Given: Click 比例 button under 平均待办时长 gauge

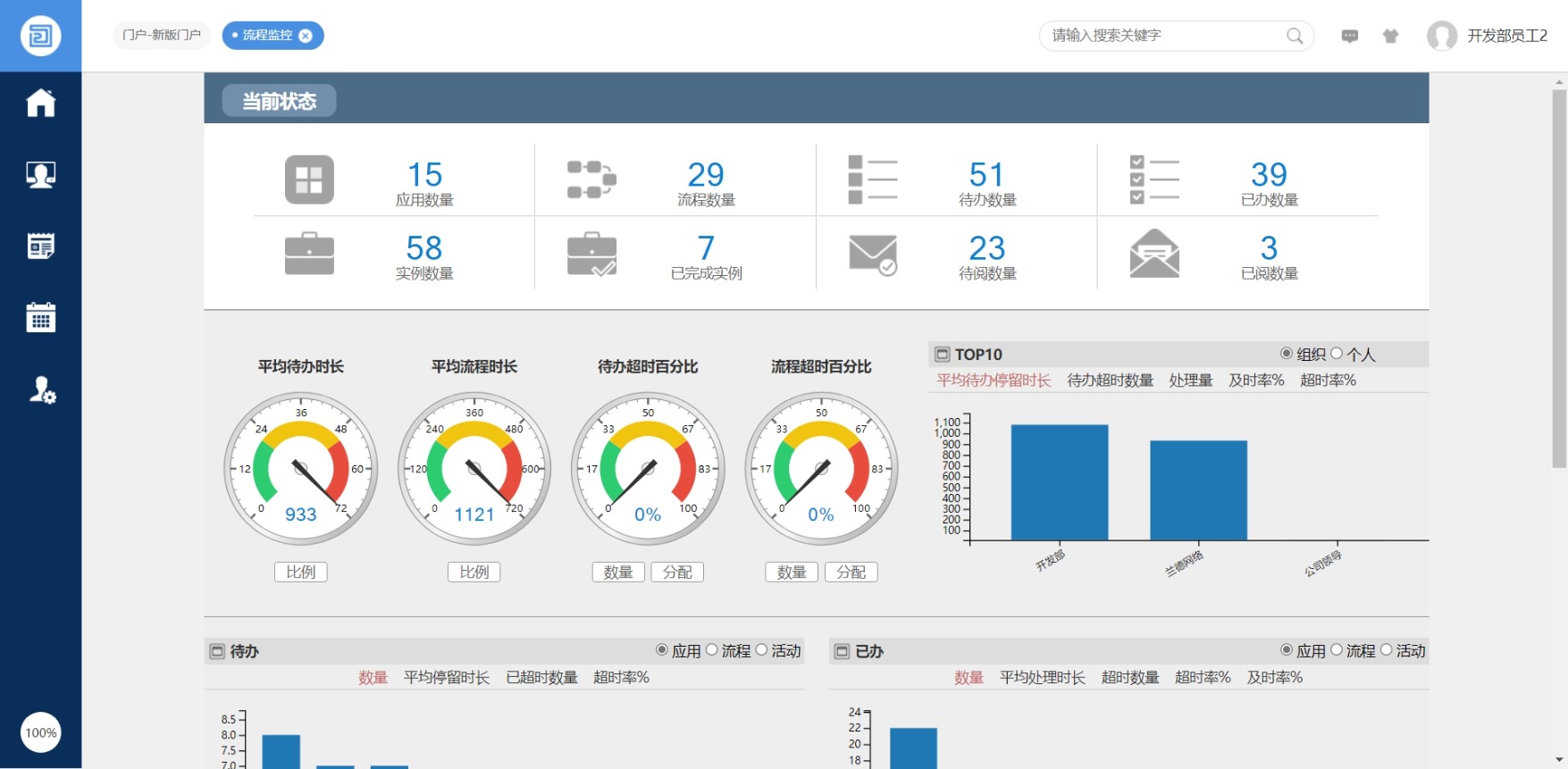Looking at the screenshot, I should tap(300, 572).
